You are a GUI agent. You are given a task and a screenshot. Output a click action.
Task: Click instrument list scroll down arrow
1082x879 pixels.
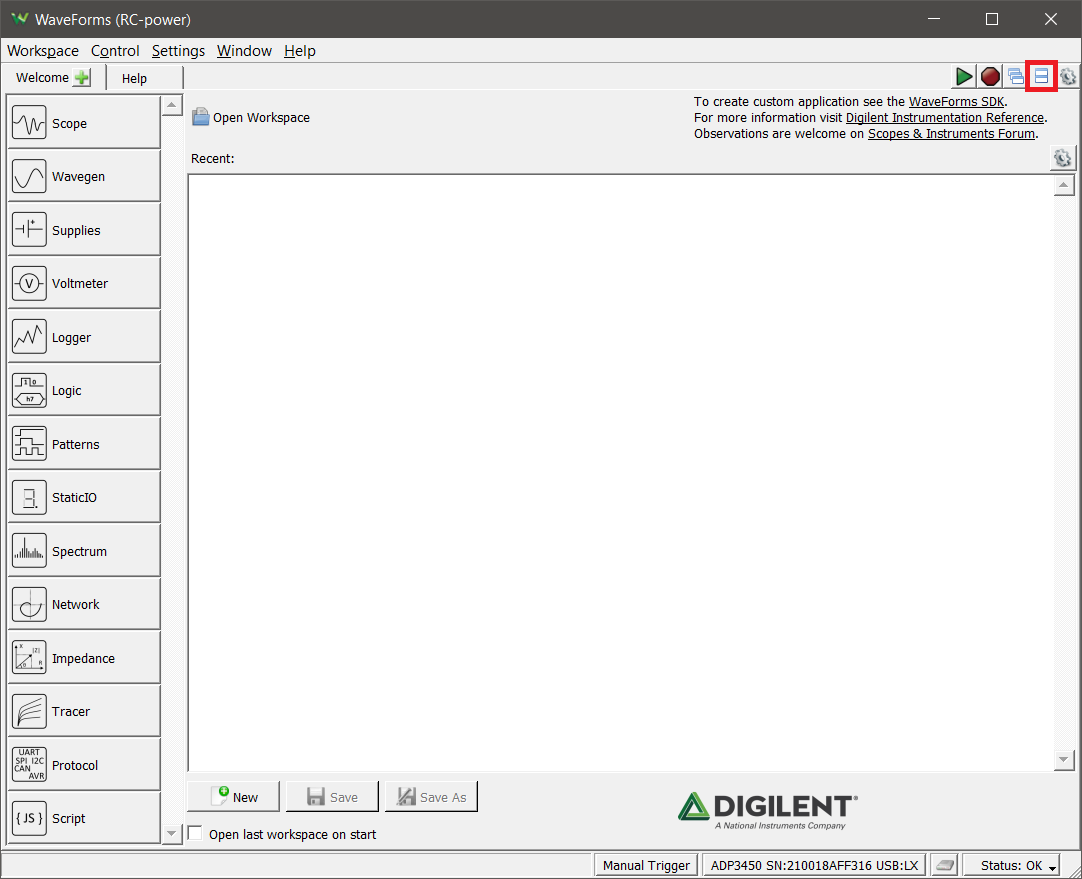pyautogui.click(x=172, y=833)
